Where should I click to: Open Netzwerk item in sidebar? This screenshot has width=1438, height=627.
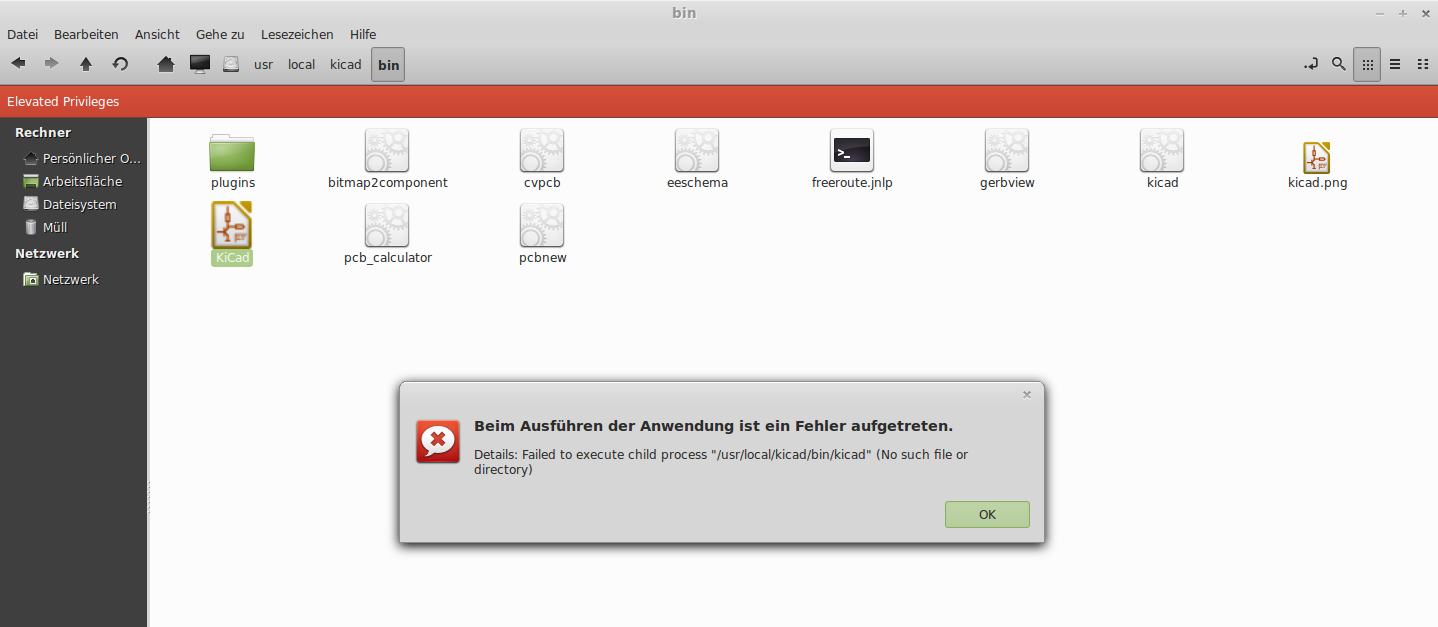click(x=61, y=279)
